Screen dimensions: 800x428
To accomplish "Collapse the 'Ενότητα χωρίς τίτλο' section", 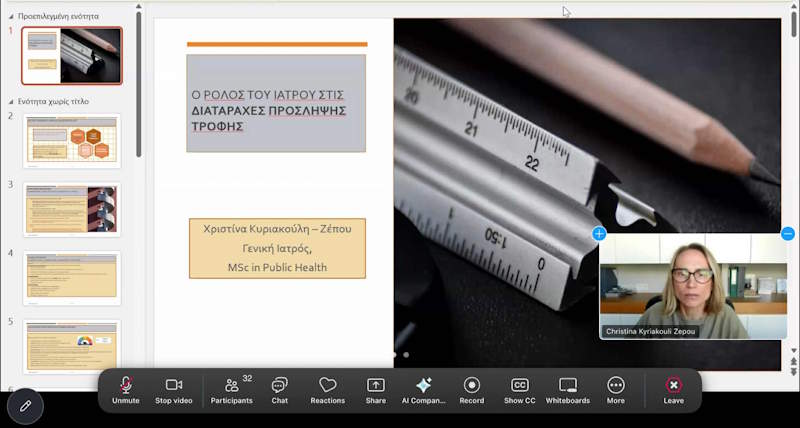I will (x=11, y=102).
